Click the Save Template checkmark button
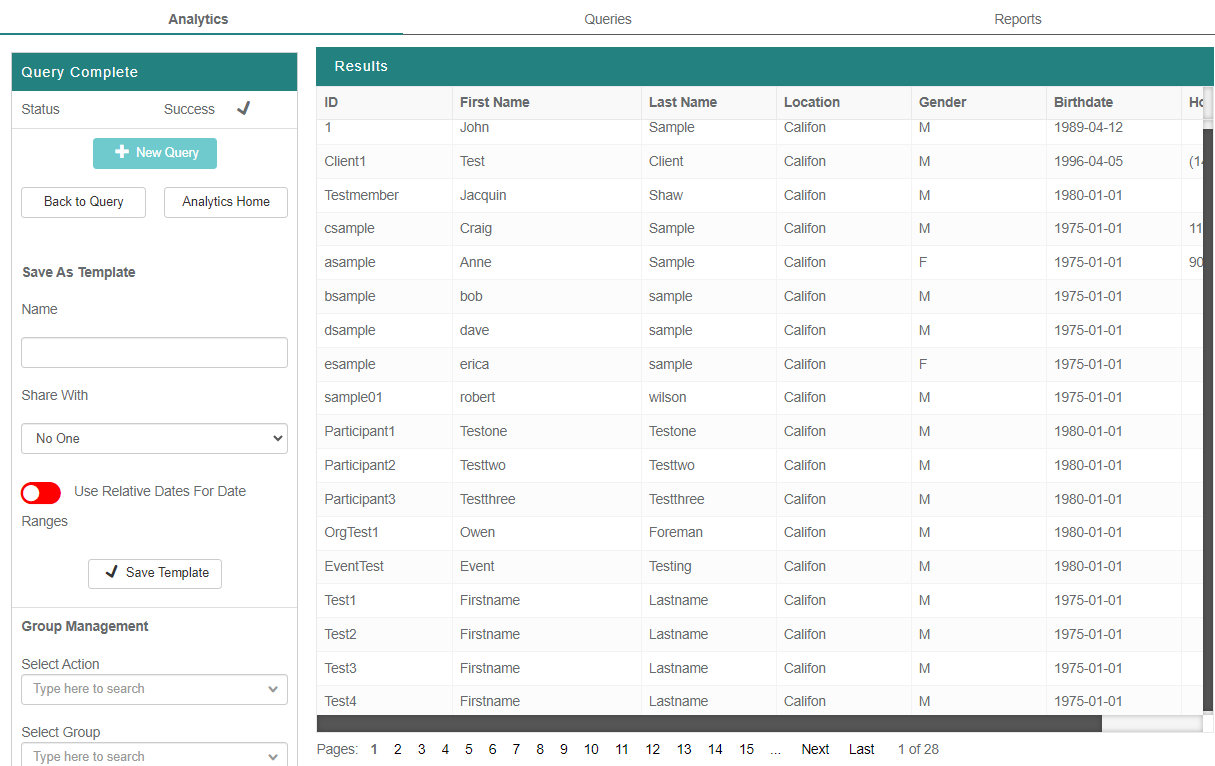The image size is (1215, 766). (155, 573)
